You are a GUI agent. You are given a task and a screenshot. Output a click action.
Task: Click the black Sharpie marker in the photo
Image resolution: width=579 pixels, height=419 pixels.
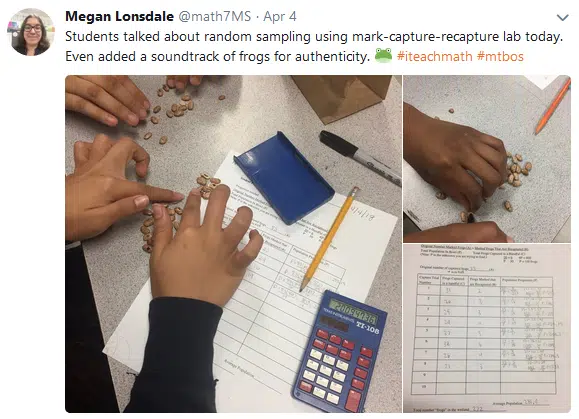360,156
